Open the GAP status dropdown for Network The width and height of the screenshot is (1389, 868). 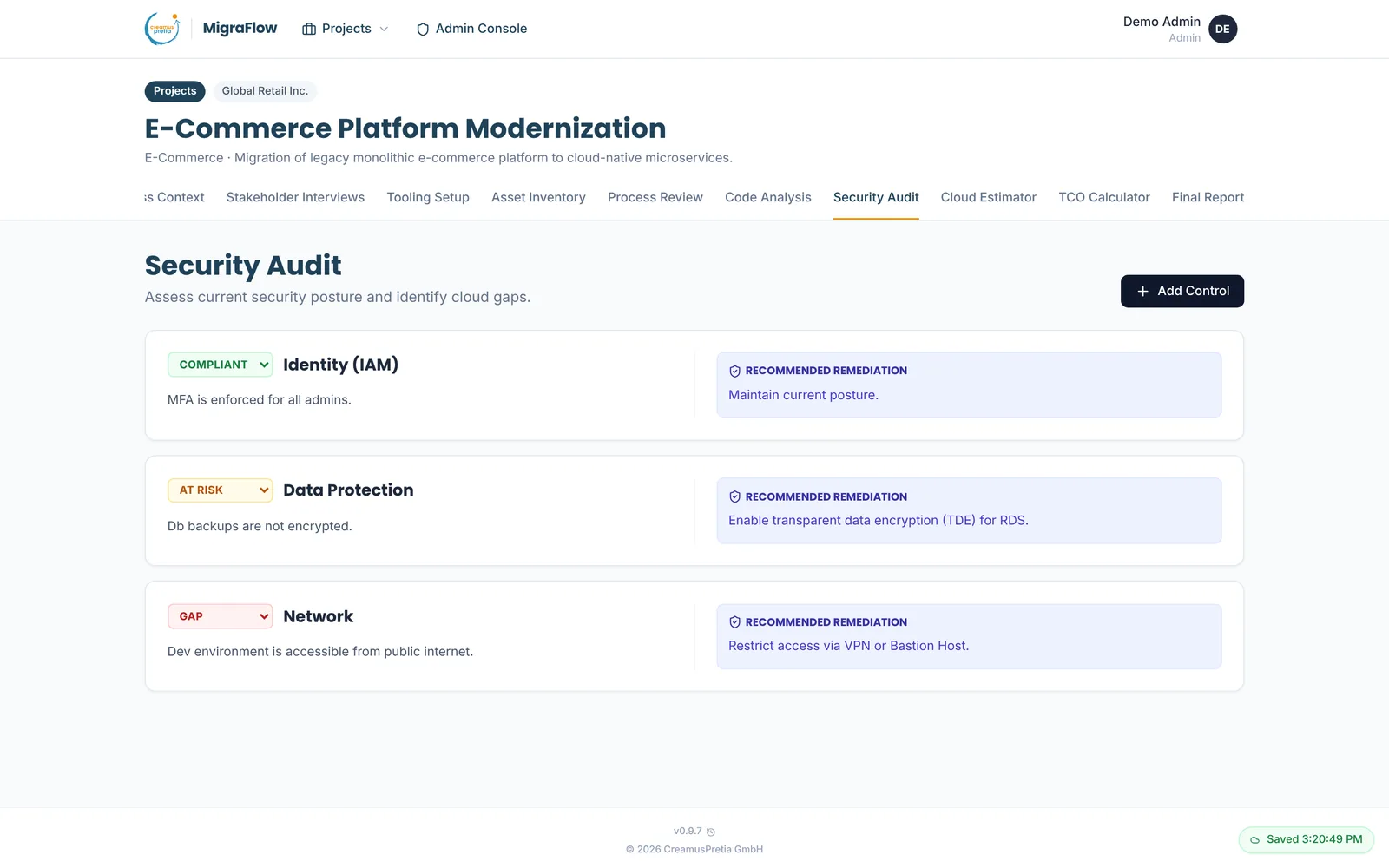coord(220,616)
